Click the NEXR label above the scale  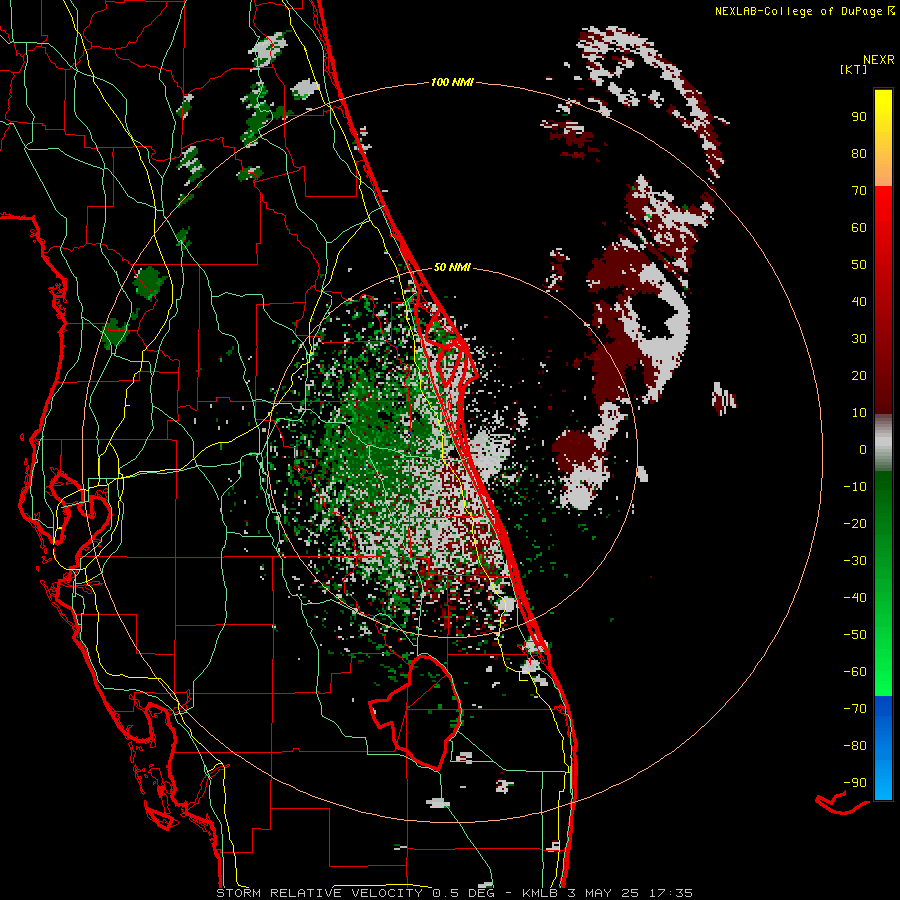pos(879,60)
